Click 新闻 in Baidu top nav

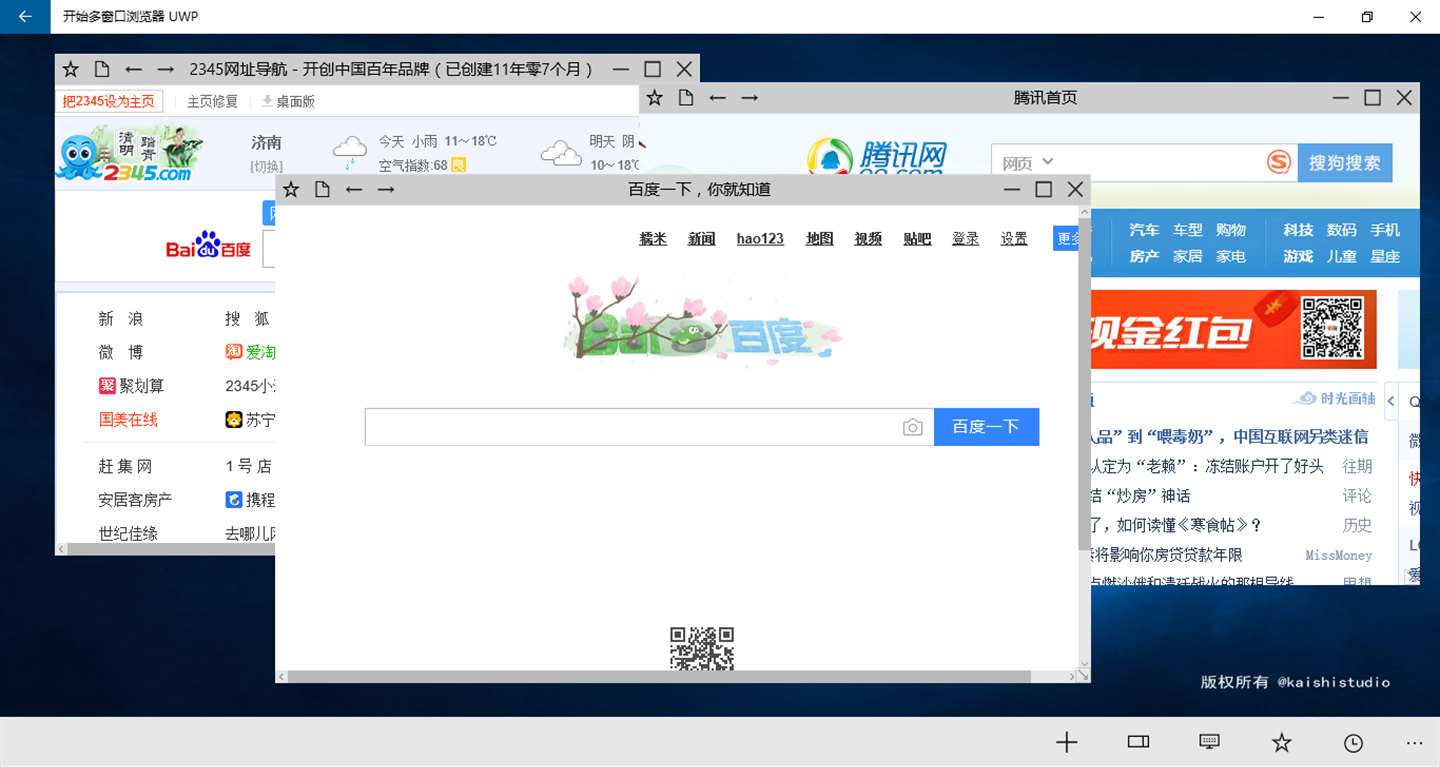(701, 238)
